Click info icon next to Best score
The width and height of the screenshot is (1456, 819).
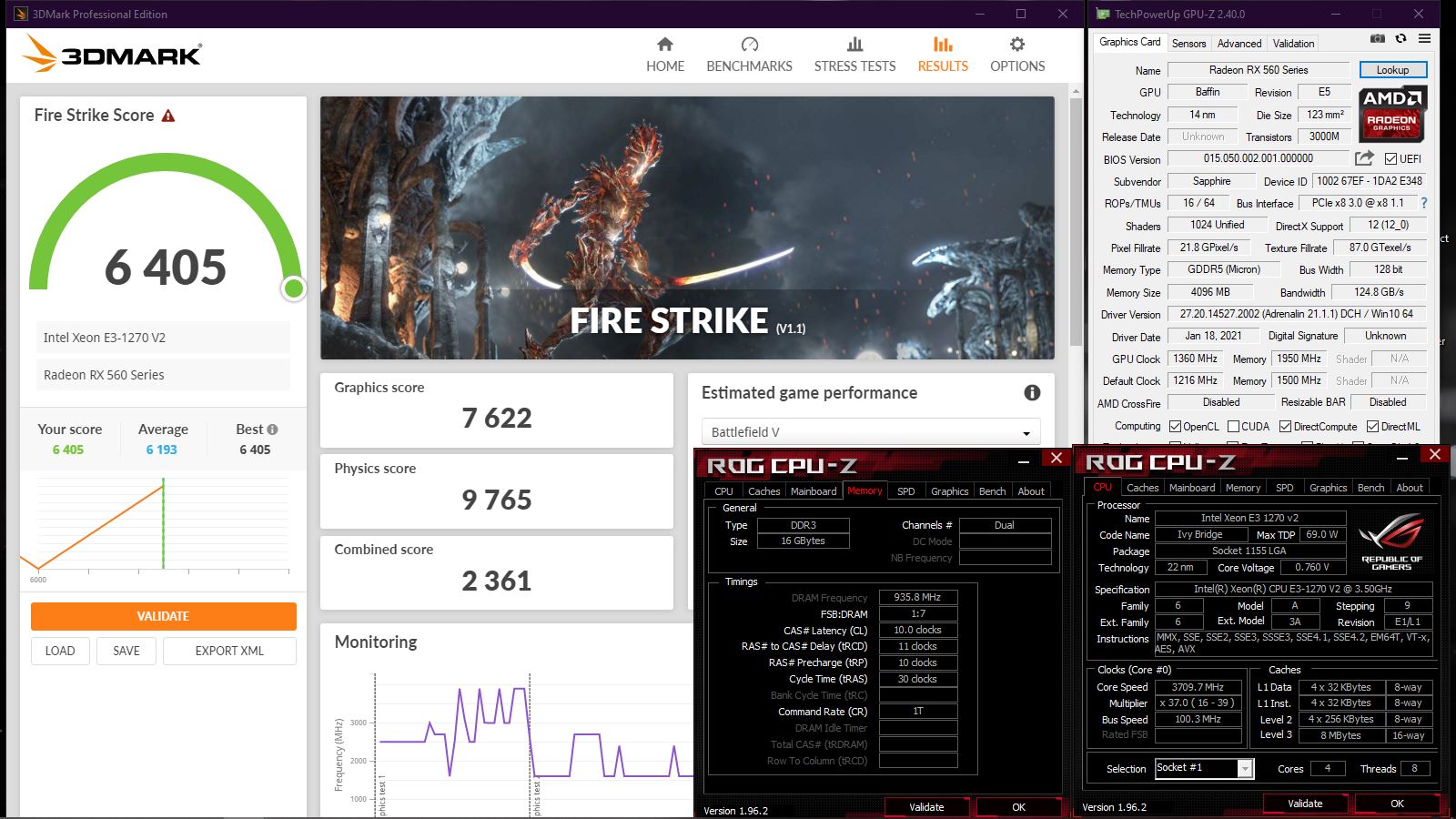click(272, 430)
